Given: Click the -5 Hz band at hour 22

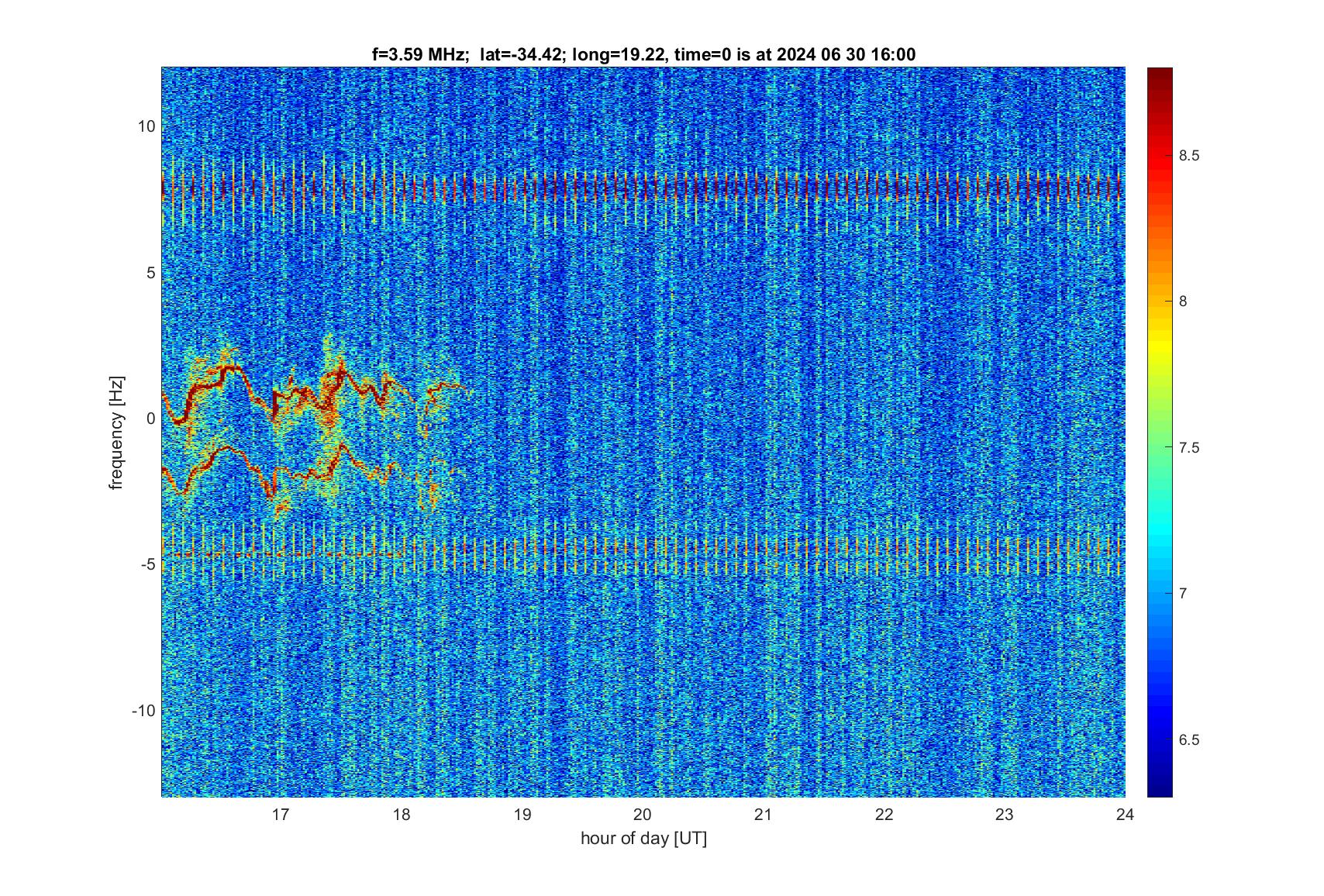Looking at the screenshot, I should [884, 550].
